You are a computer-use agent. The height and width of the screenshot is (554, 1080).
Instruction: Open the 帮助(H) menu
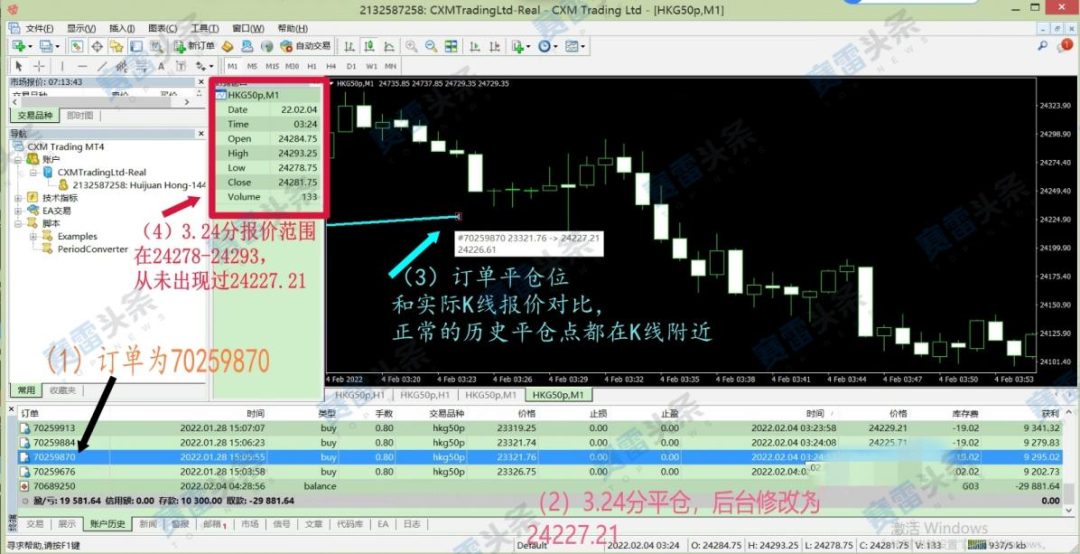coord(293,28)
